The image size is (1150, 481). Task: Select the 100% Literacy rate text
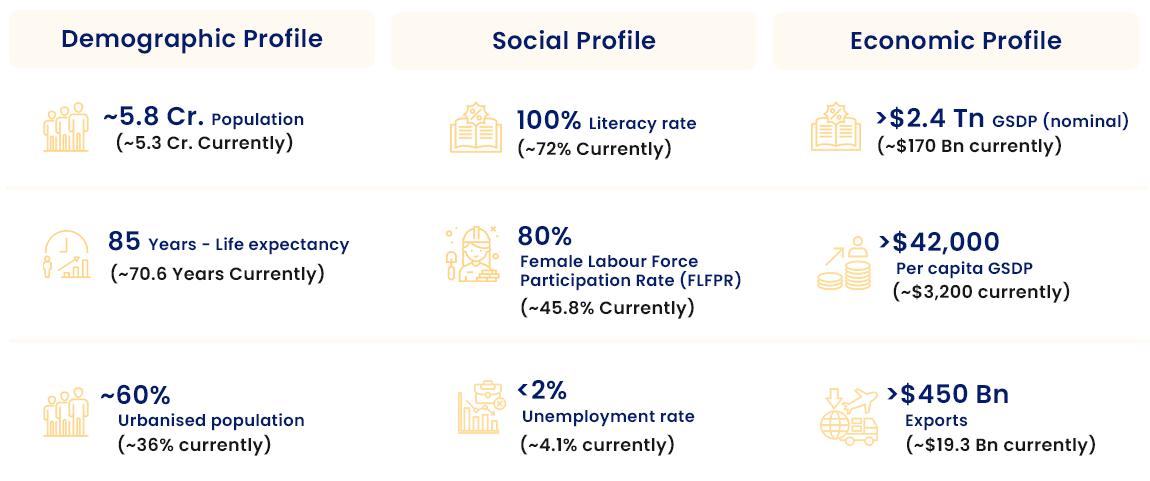(607, 120)
